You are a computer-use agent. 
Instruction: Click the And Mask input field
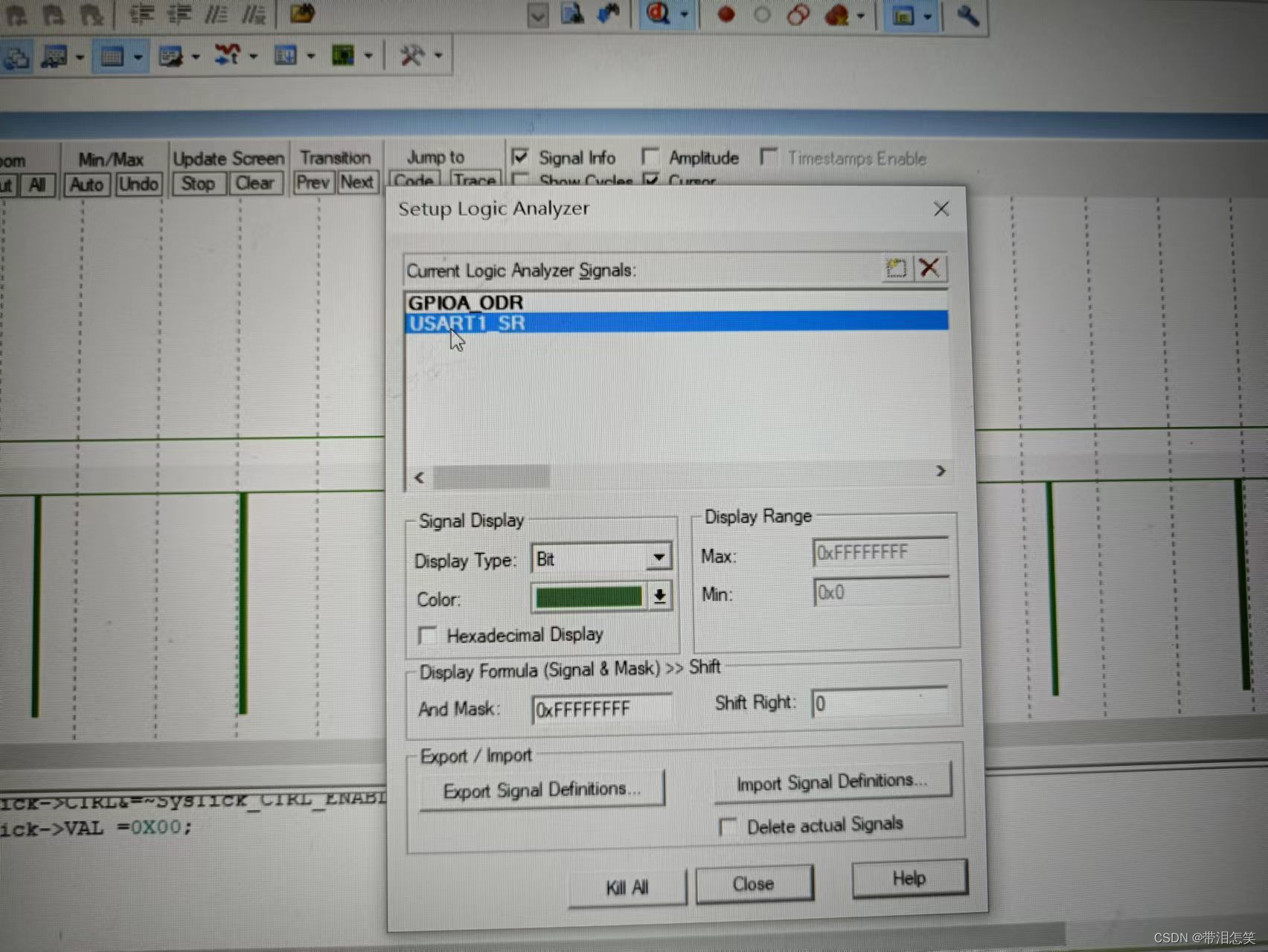(602, 709)
